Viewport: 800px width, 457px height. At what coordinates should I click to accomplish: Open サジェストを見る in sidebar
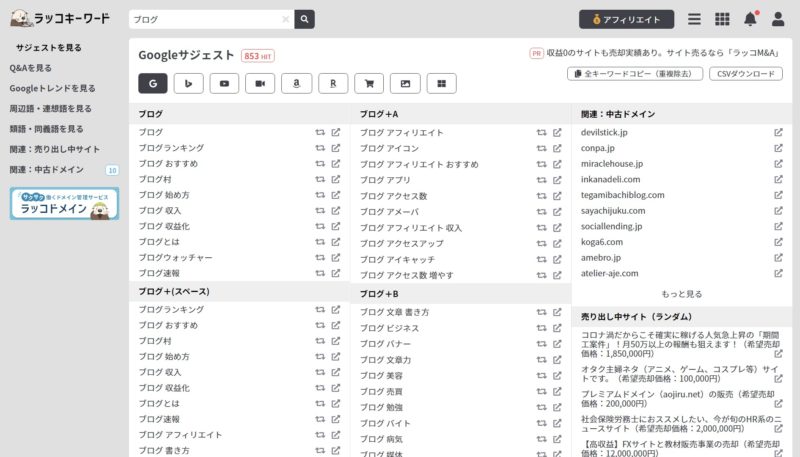point(48,47)
